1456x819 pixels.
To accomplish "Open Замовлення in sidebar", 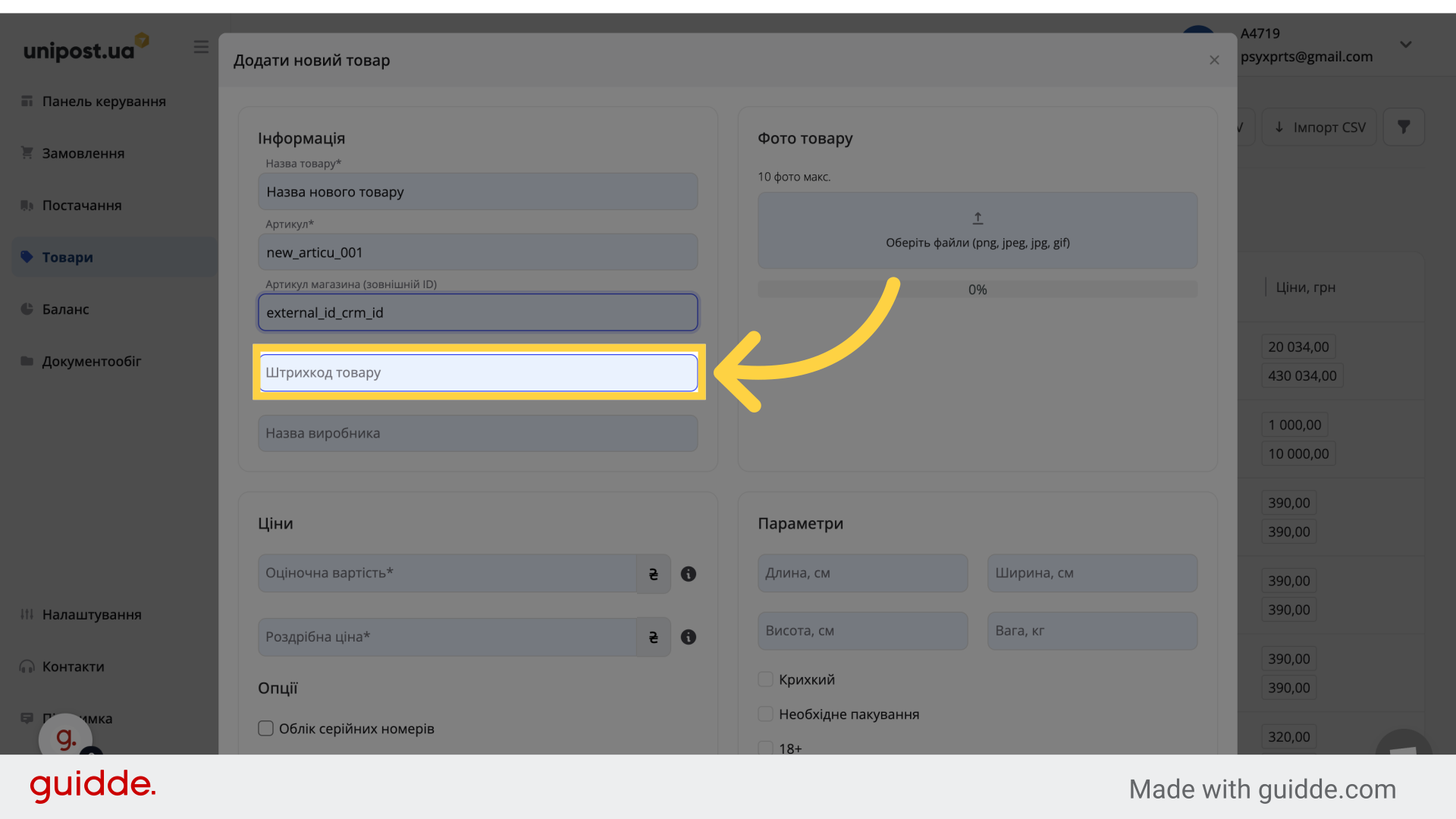I will coord(114,153).
